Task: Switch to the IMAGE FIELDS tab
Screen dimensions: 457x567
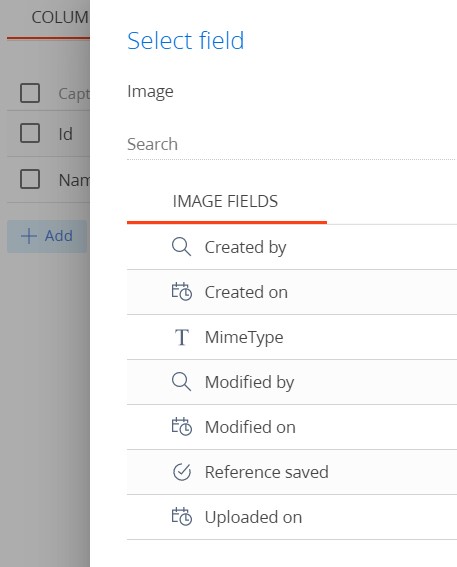Action: (x=227, y=201)
